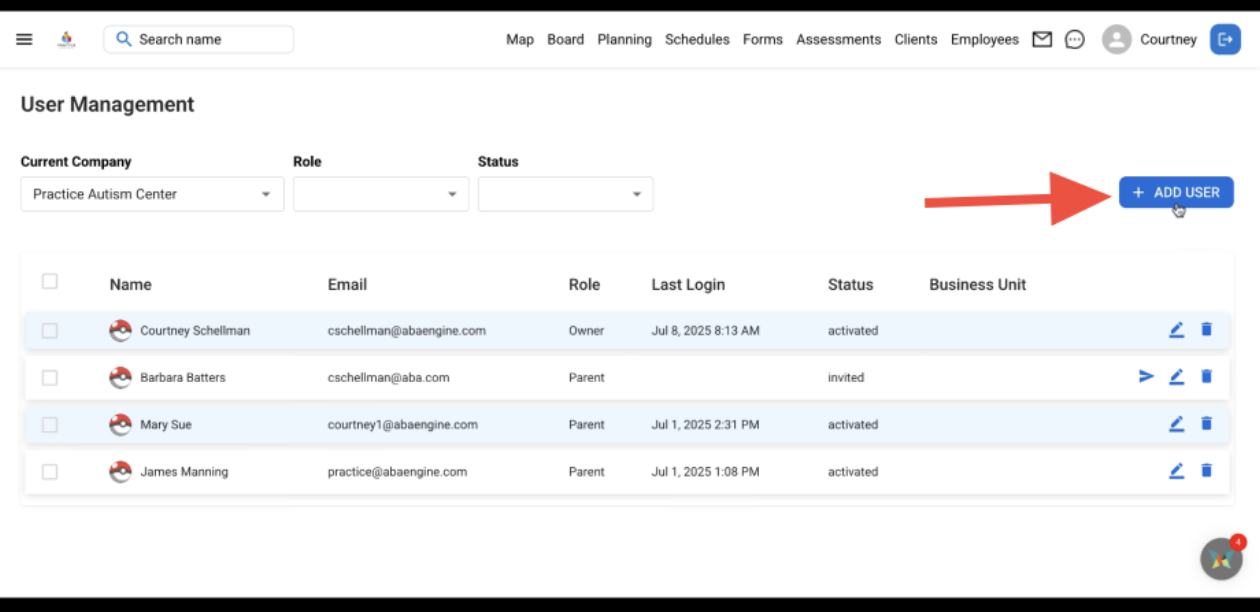This screenshot has height=612, width=1260.
Task: Edit Courtney Schellman's user record
Action: click(1177, 330)
